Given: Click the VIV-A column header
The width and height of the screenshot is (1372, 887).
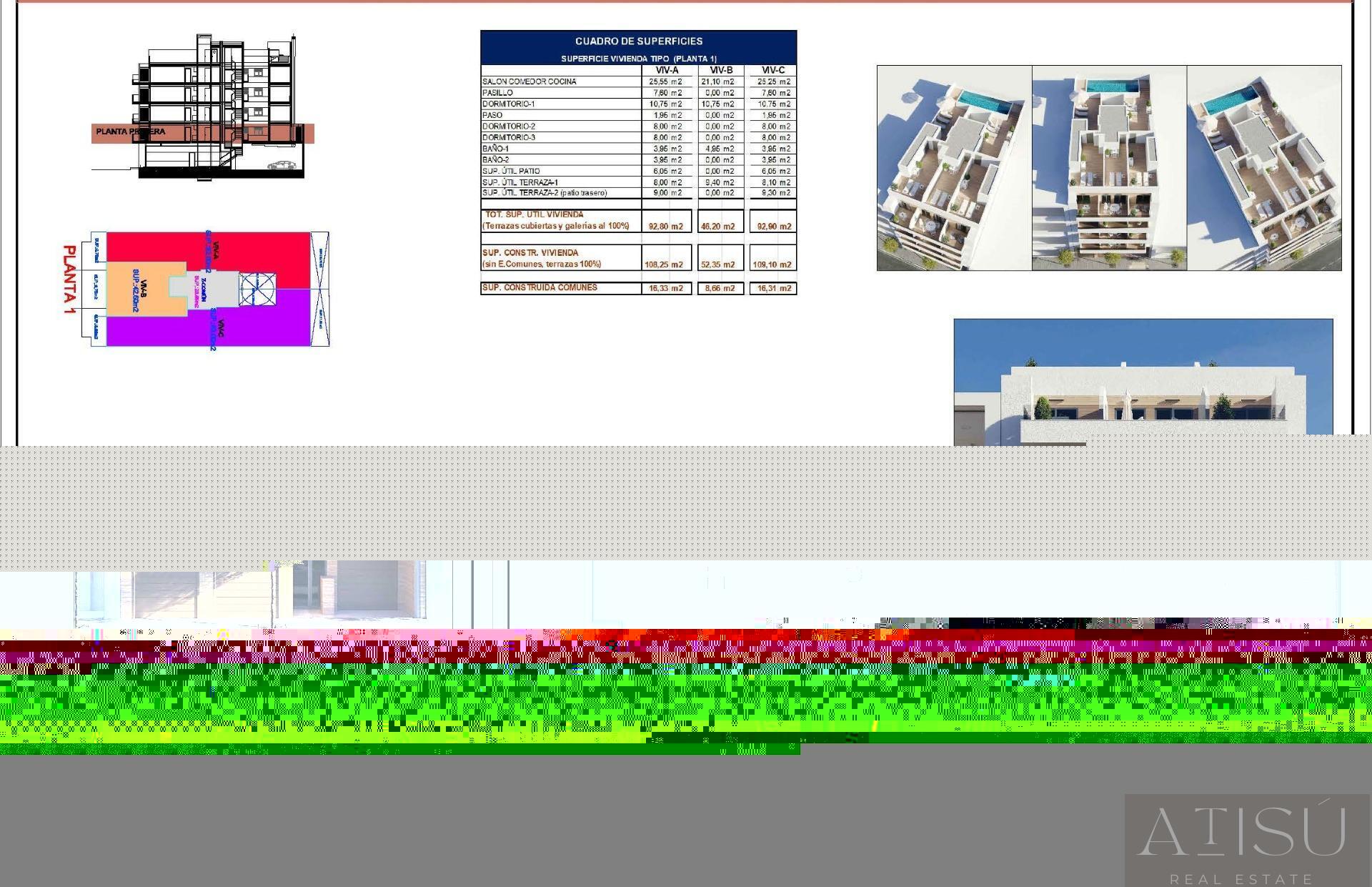Looking at the screenshot, I should (667, 70).
